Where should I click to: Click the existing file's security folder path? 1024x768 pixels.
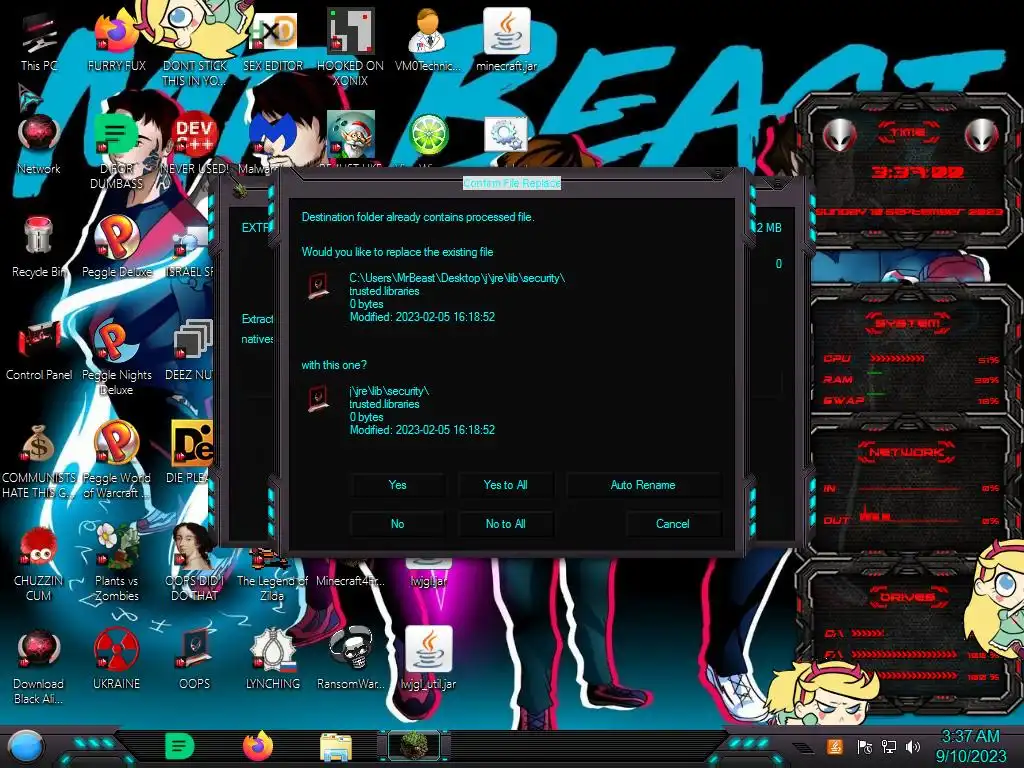coord(457,278)
